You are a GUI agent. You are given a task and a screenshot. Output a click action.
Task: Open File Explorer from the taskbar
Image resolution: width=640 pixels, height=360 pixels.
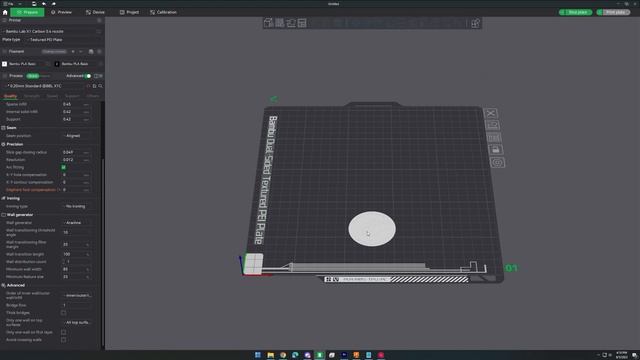[270, 355]
